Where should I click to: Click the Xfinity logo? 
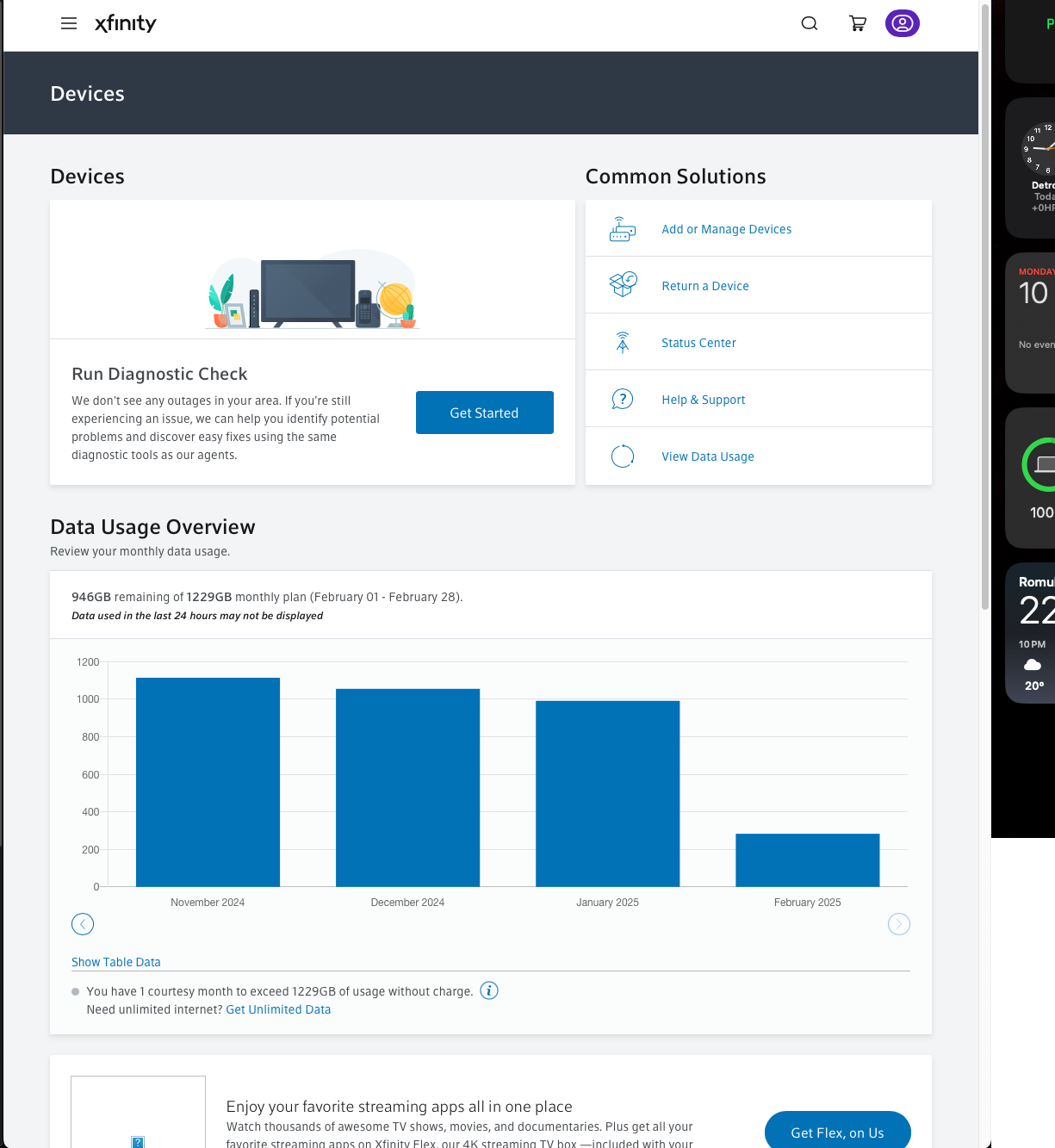pos(126,23)
